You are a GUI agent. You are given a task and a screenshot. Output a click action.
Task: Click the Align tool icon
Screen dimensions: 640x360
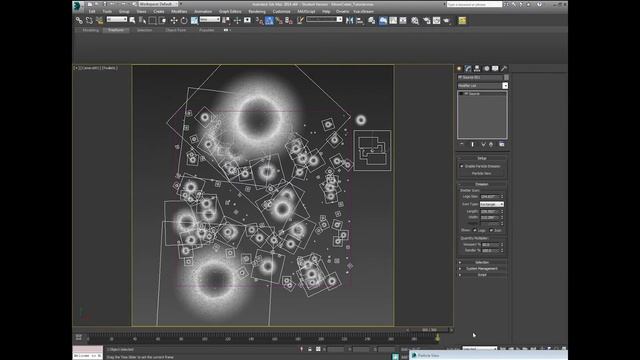(360, 20)
